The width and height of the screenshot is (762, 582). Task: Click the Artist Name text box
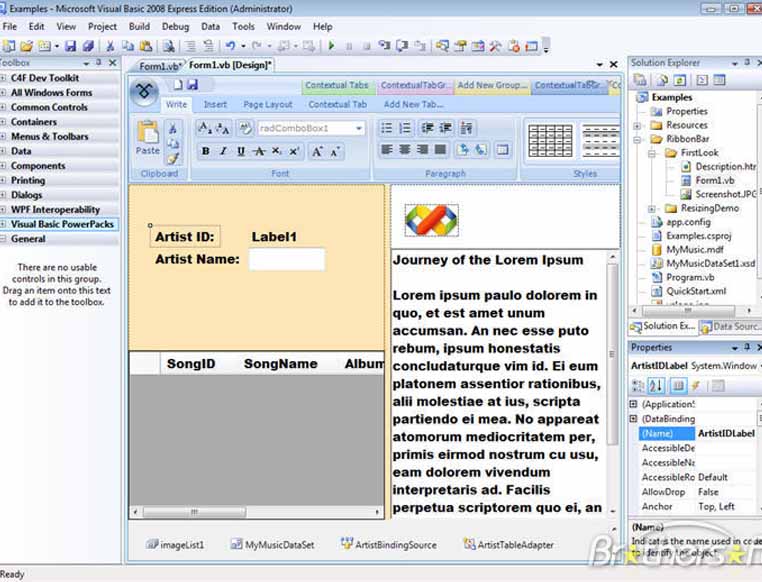point(287,259)
